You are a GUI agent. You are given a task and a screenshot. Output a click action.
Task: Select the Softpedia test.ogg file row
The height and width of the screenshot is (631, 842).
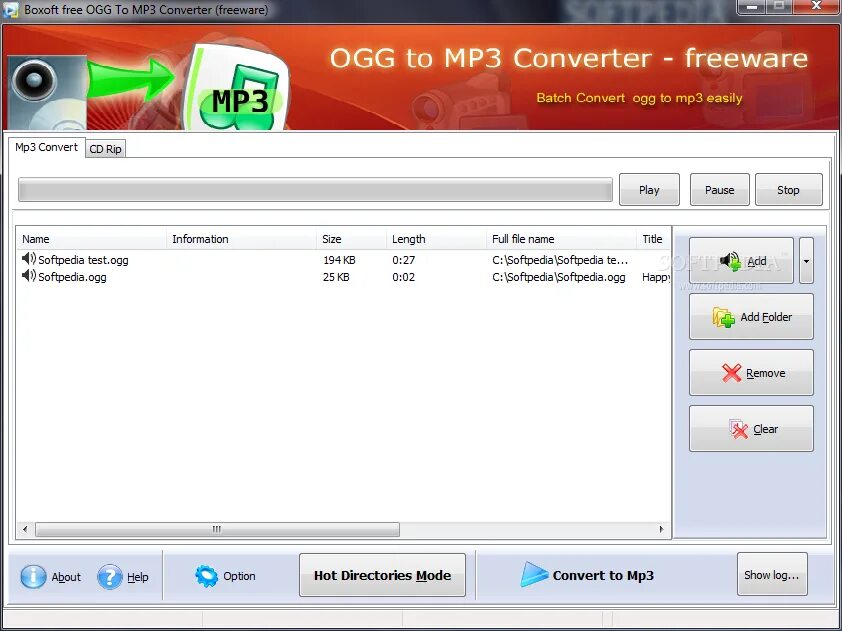tap(344, 260)
